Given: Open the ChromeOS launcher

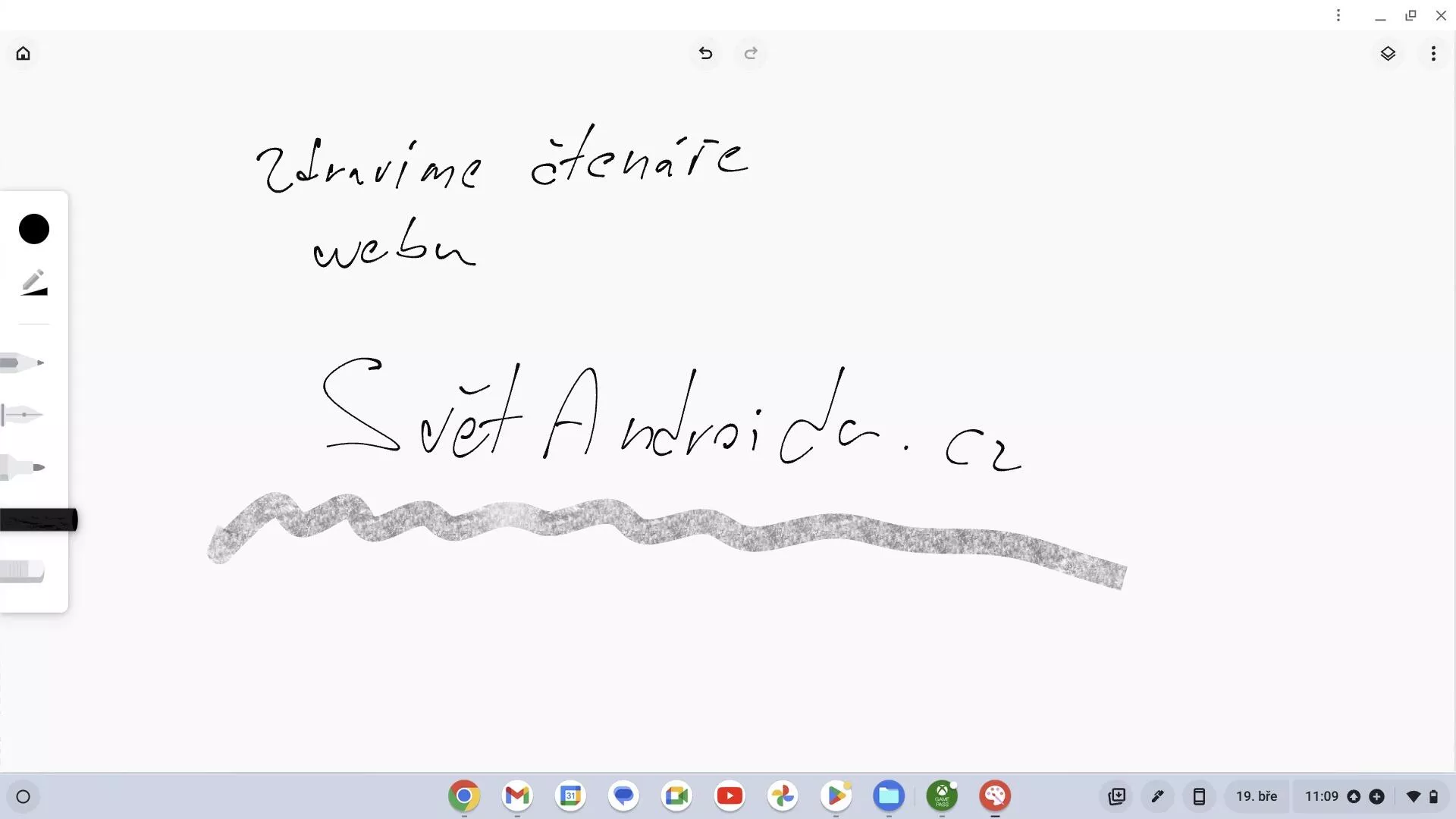Looking at the screenshot, I should point(24,797).
